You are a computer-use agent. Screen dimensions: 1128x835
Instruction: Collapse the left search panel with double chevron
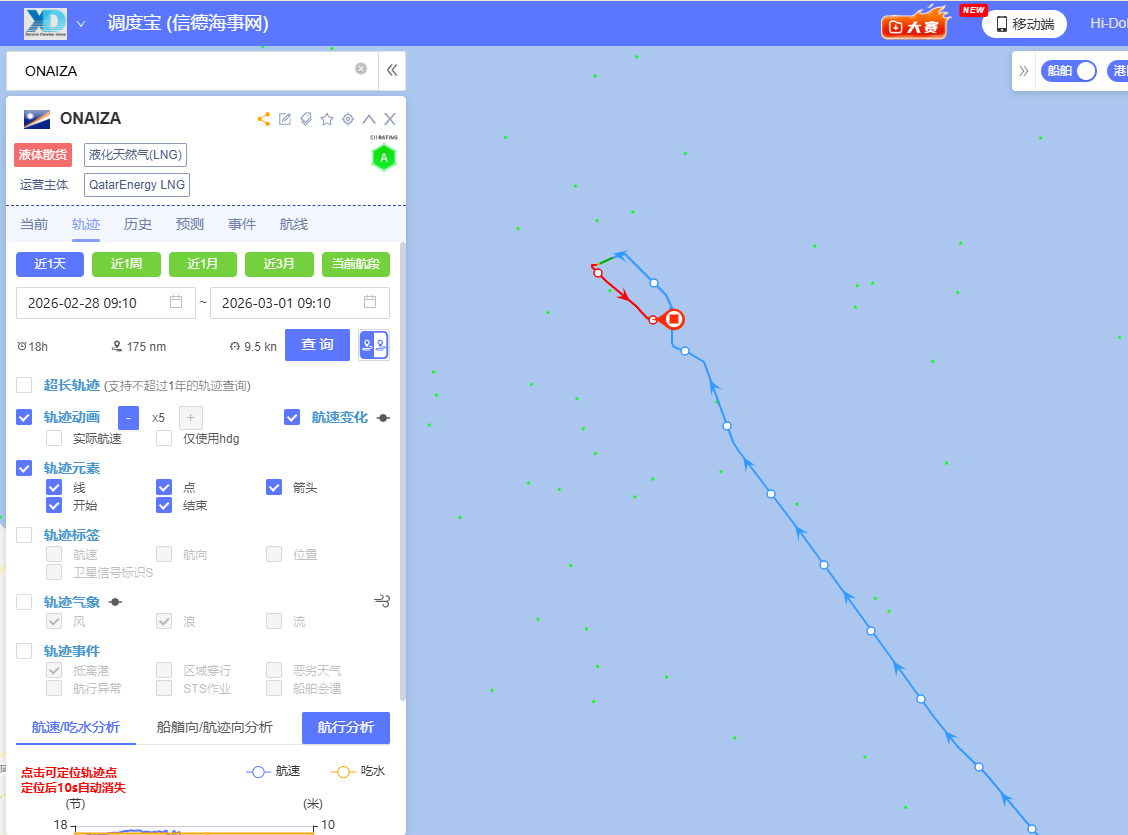coord(392,70)
